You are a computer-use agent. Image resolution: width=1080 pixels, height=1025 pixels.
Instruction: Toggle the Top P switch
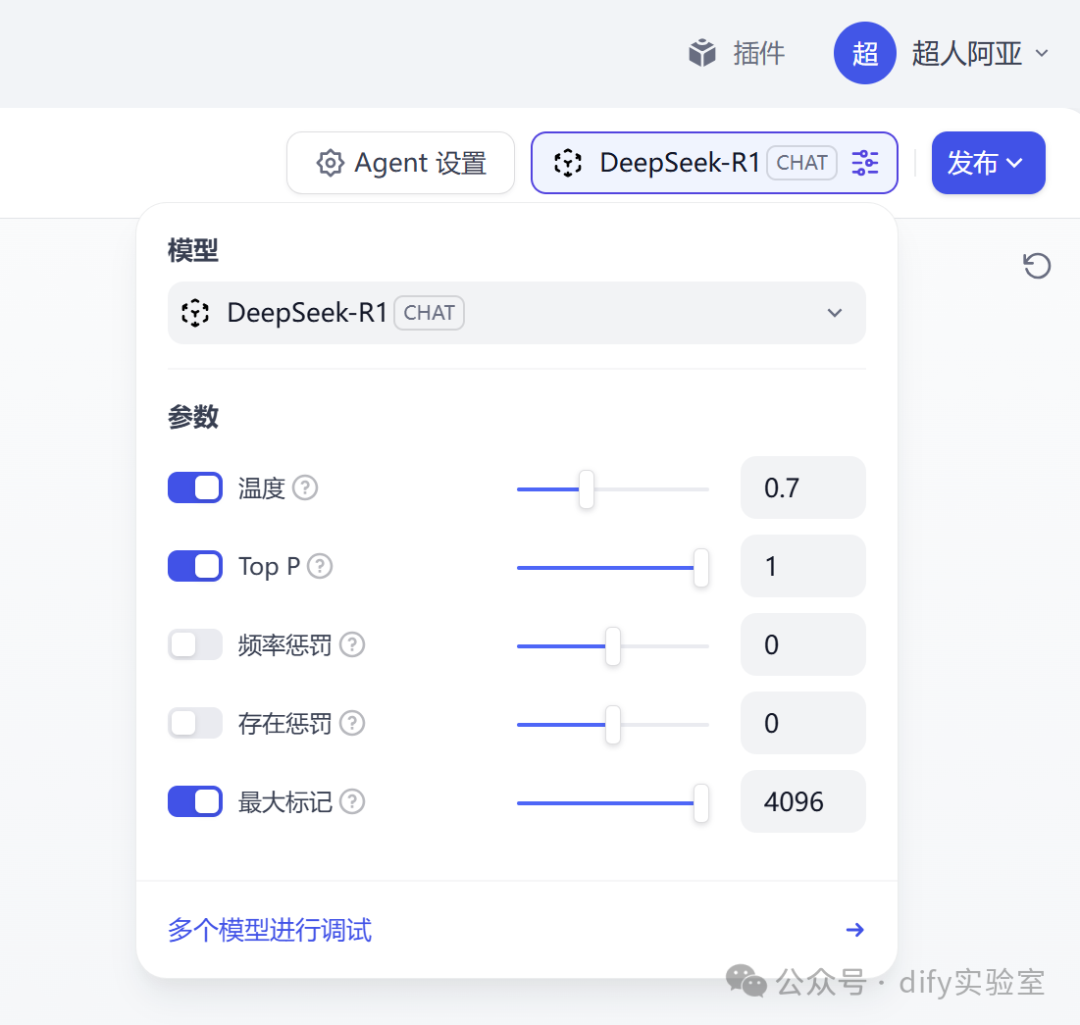(195, 566)
